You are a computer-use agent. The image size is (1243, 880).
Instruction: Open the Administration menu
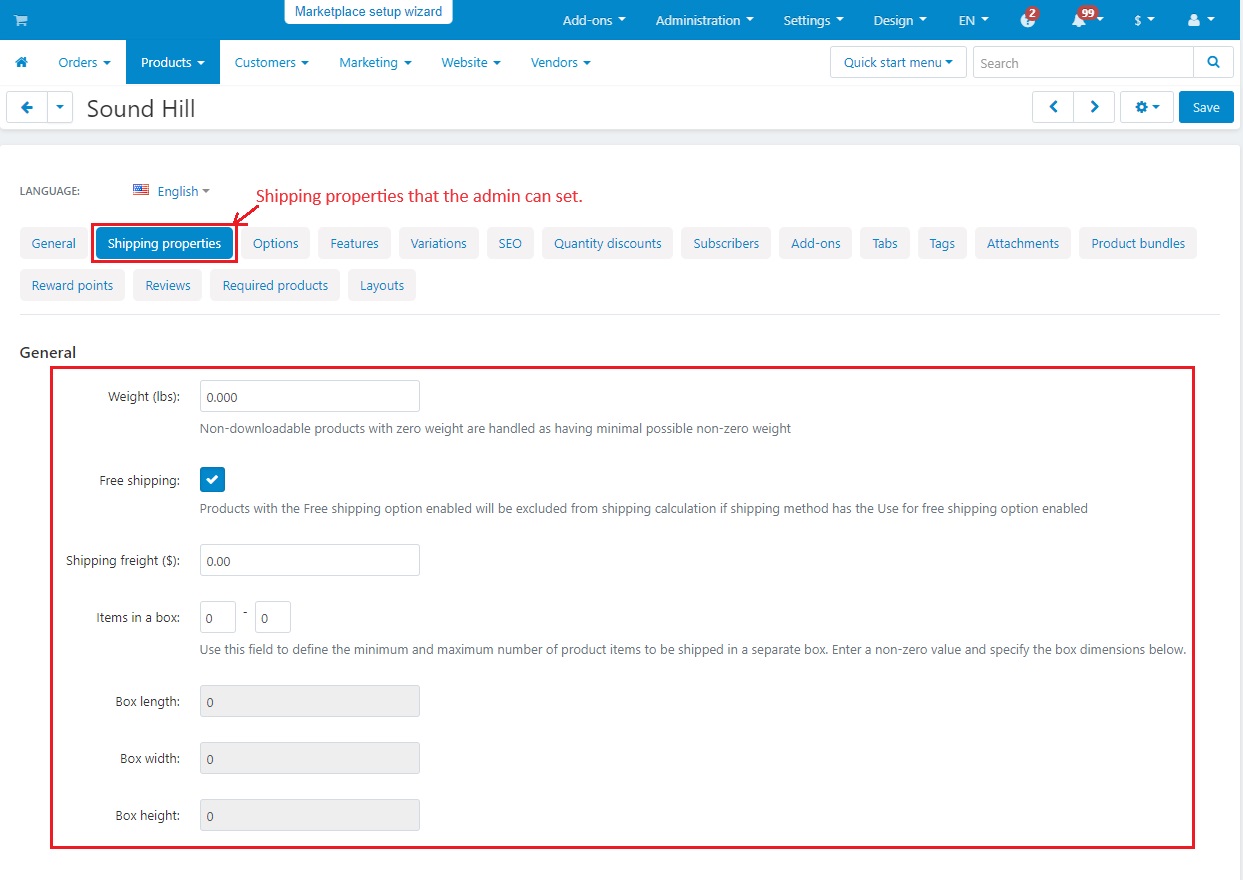[x=705, y=20]
